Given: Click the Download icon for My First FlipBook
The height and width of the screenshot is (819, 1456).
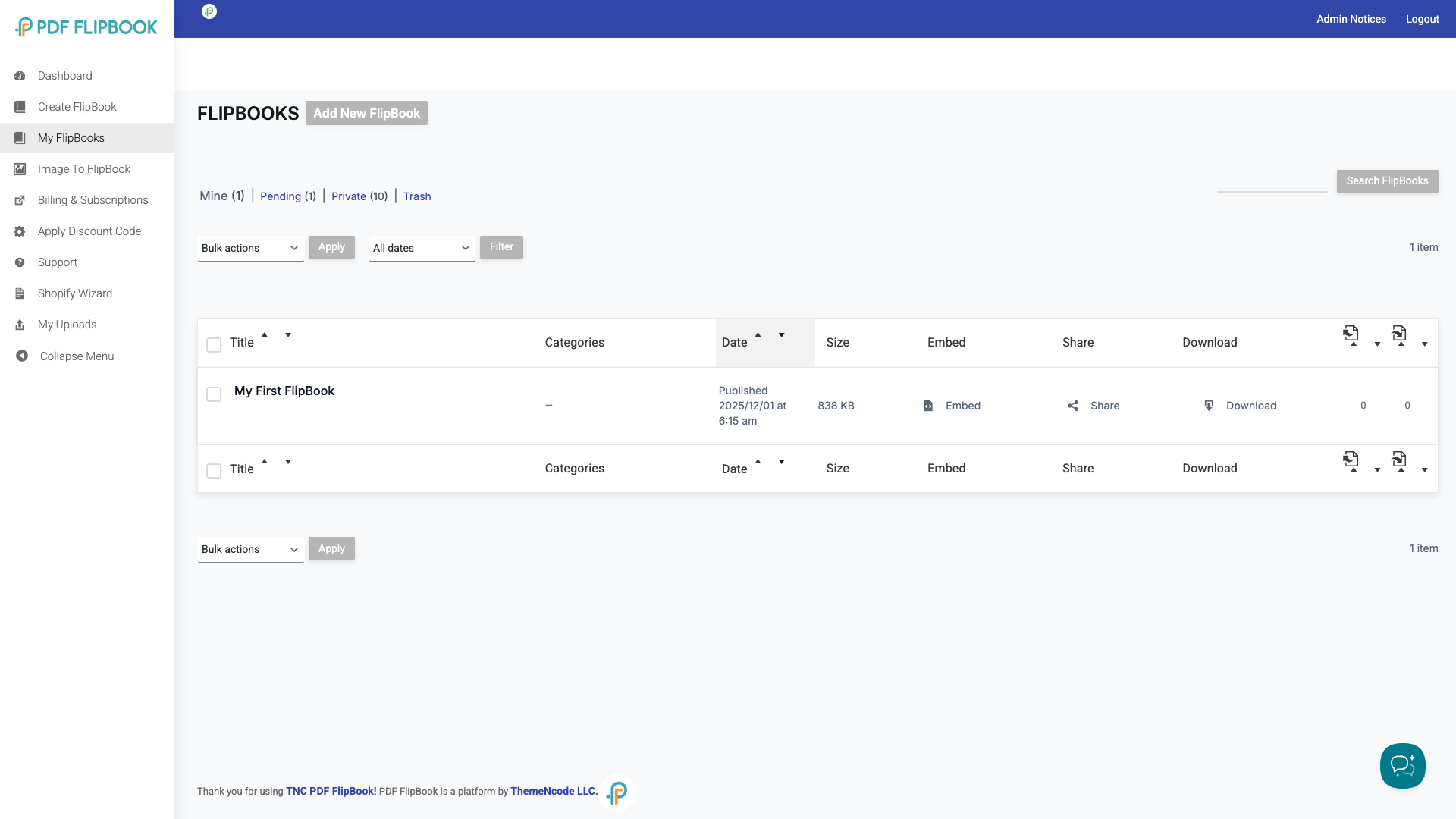Looking at the screenshot, I should click(1209, 406).
